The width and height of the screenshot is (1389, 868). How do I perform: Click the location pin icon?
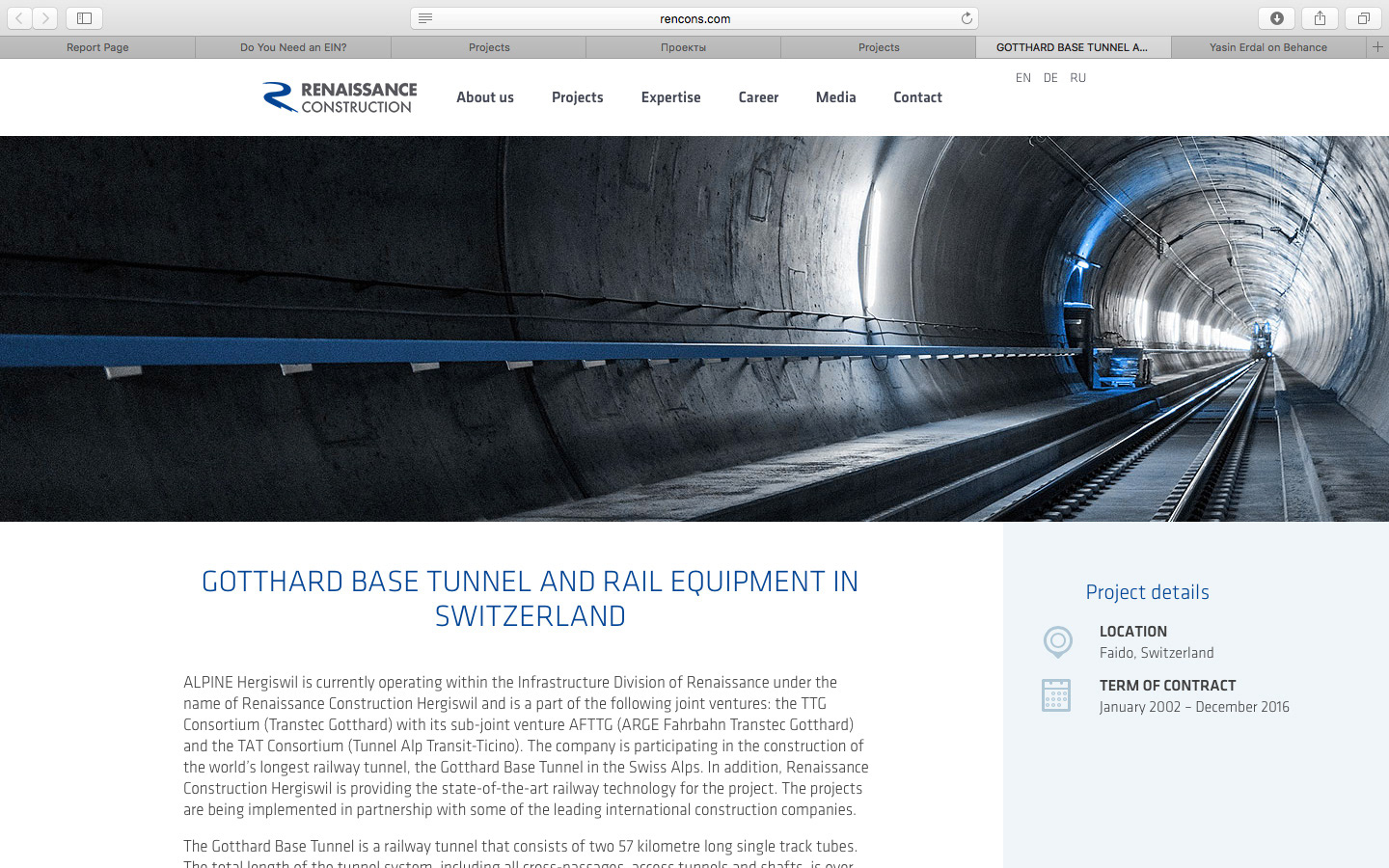(1057, 642)
